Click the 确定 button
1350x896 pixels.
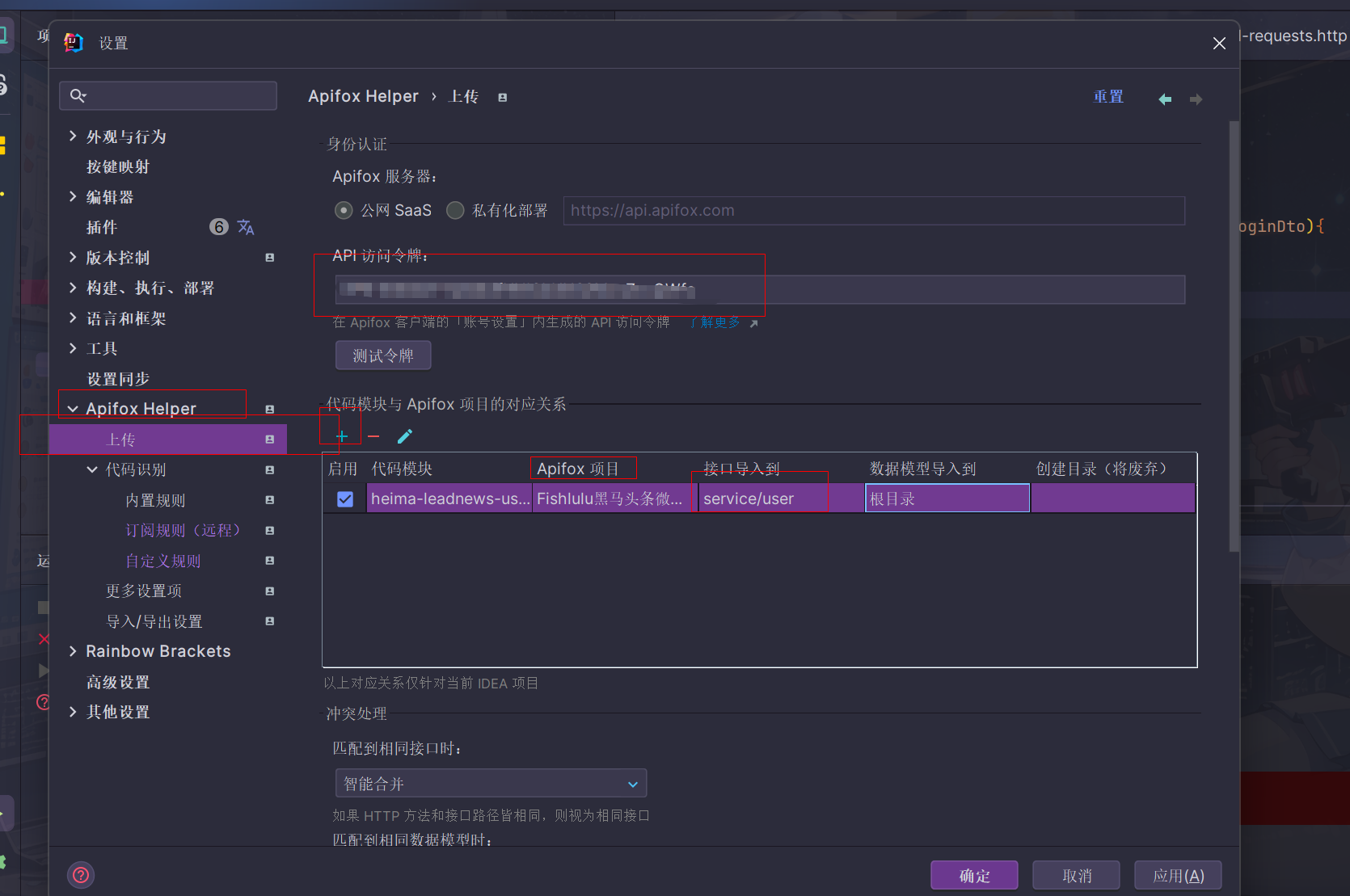point(974,875)
